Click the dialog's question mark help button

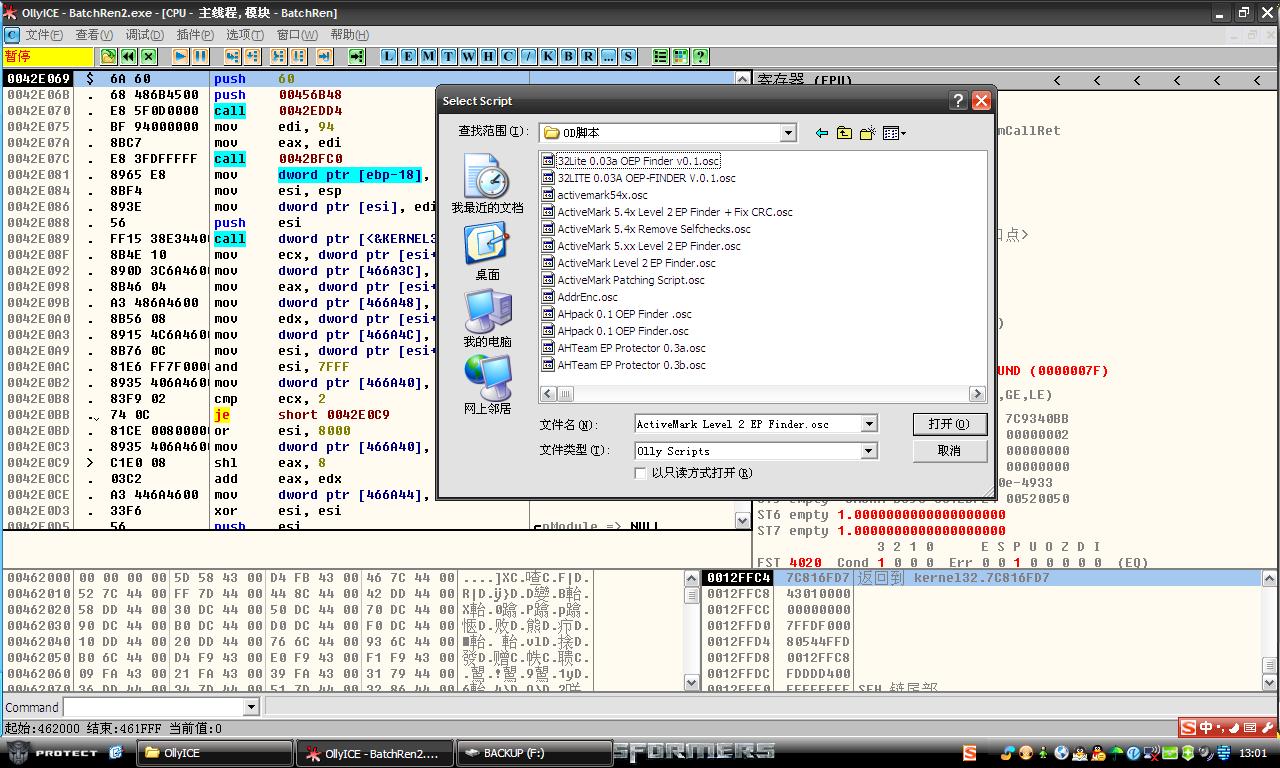pyautogui.click(x=958, y=100)
